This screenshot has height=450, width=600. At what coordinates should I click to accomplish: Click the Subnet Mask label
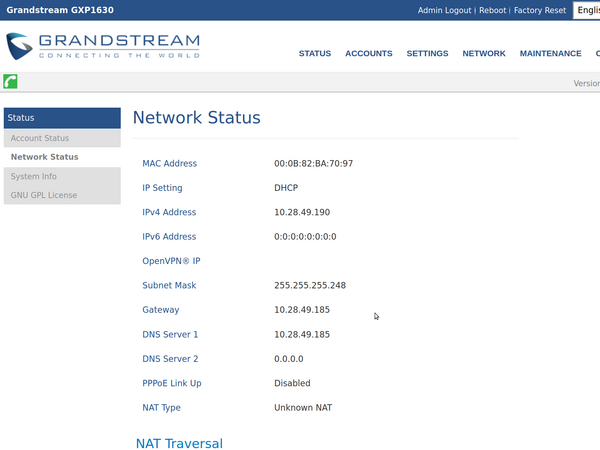[169, 285]
